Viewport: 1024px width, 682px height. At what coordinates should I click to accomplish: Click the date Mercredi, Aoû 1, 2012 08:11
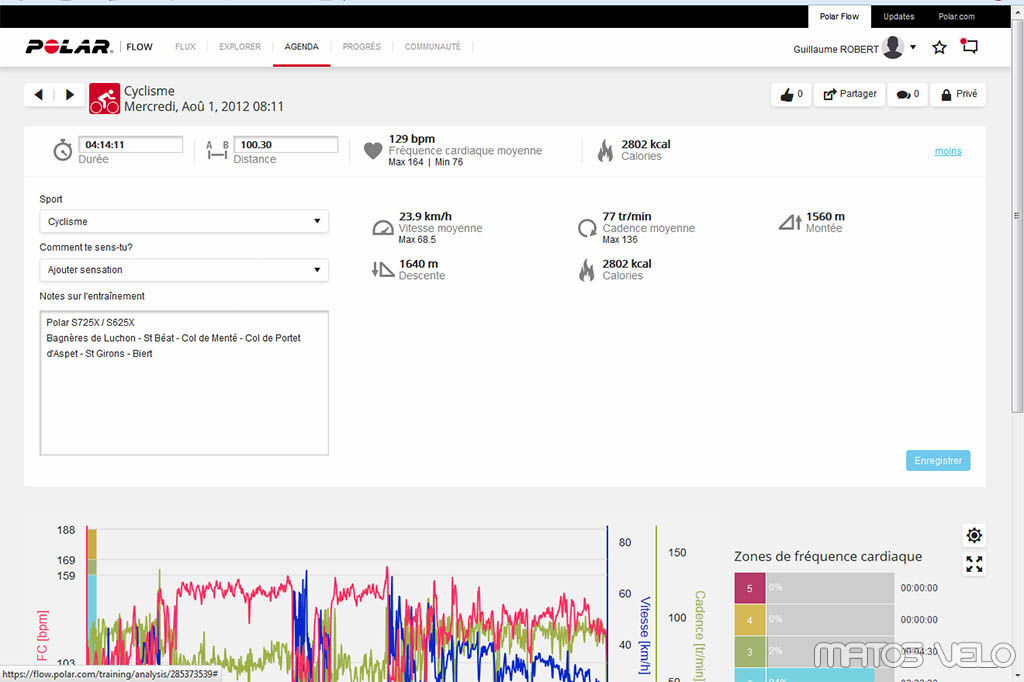[x=204, y=106]
